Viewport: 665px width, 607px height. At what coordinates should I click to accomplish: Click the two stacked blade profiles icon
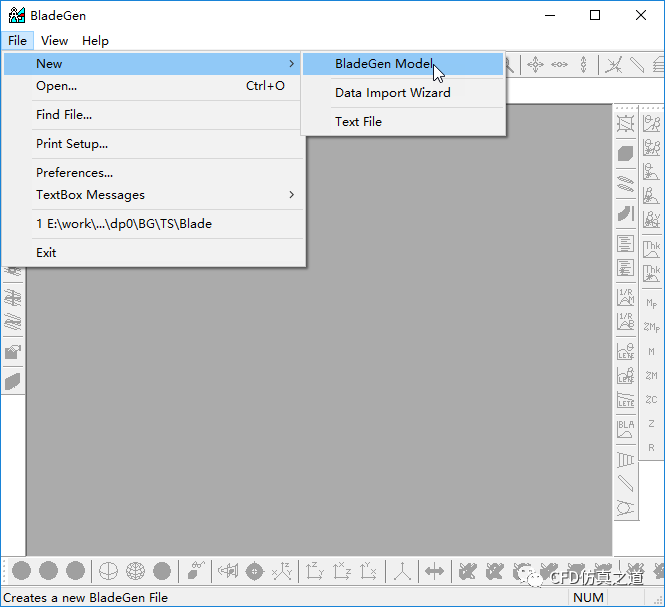click(x=626, y=184)
